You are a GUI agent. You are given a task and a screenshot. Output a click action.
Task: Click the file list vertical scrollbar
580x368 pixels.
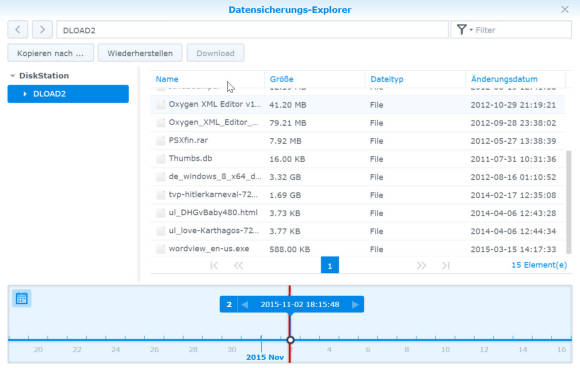pyautogui.click(x=569, y=202)
